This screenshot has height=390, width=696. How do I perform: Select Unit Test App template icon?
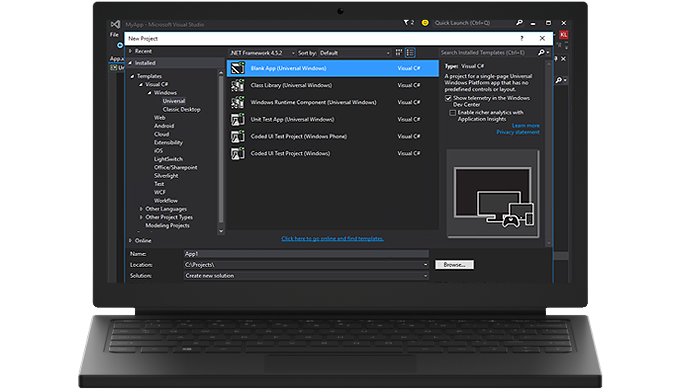point(237,119)
